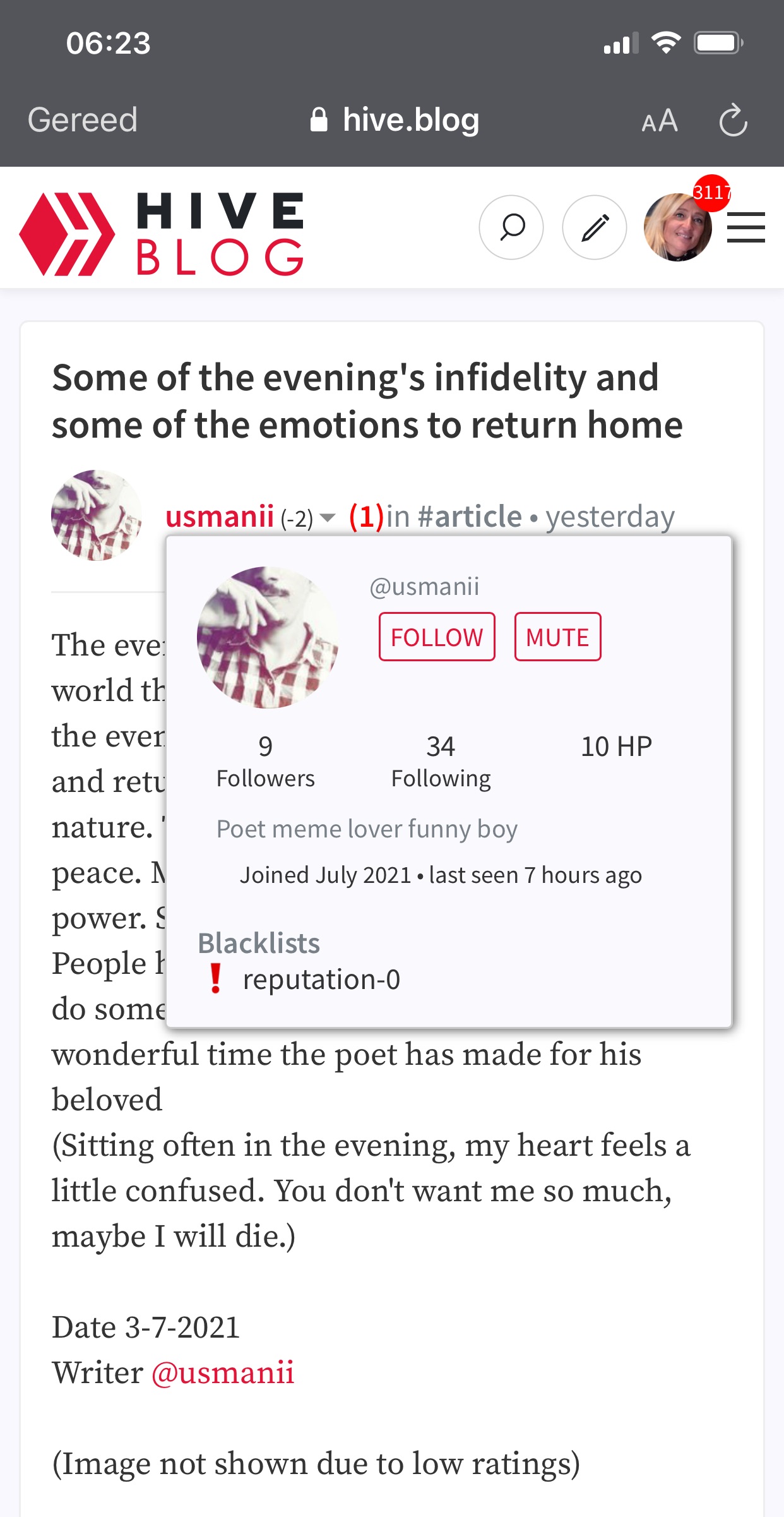Tap the Safari reload page icon
The image size is (784, 1517).
click(733, 120)
